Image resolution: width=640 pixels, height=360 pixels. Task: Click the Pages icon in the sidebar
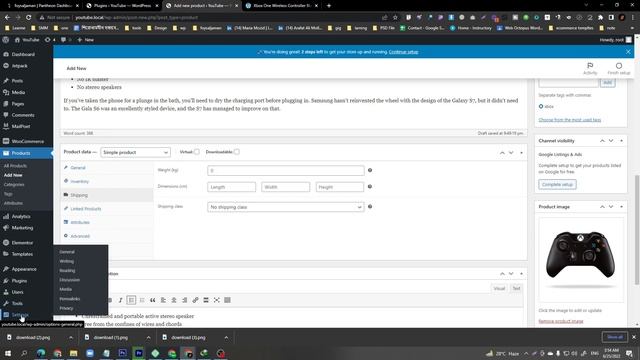(6, 104)
